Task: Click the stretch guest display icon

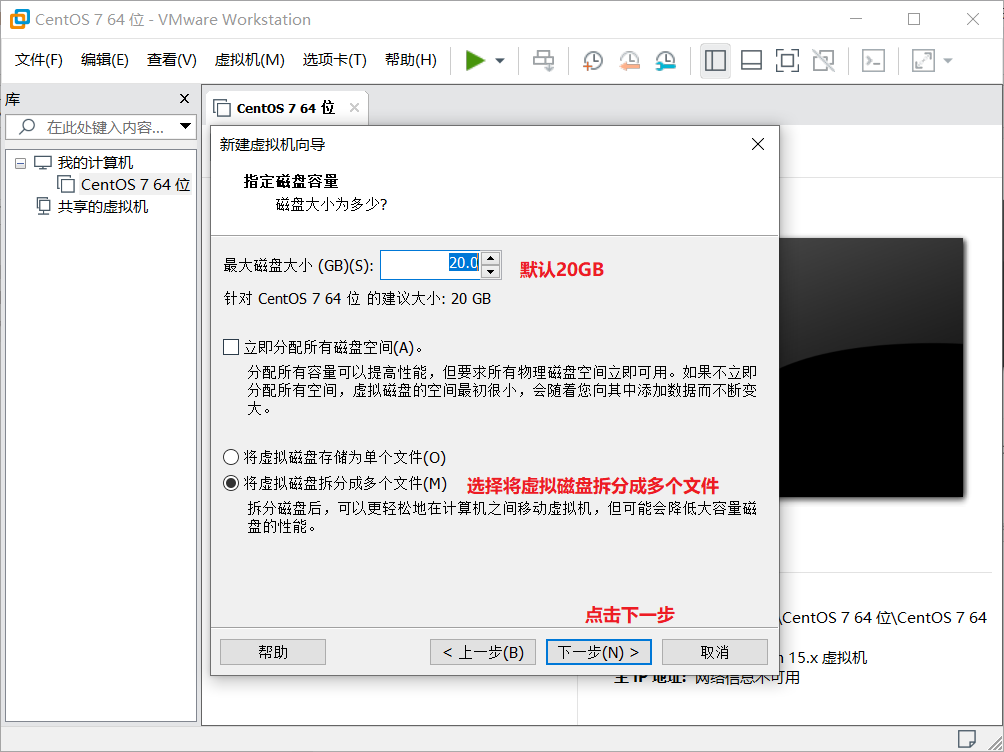Action: [923, 61]
